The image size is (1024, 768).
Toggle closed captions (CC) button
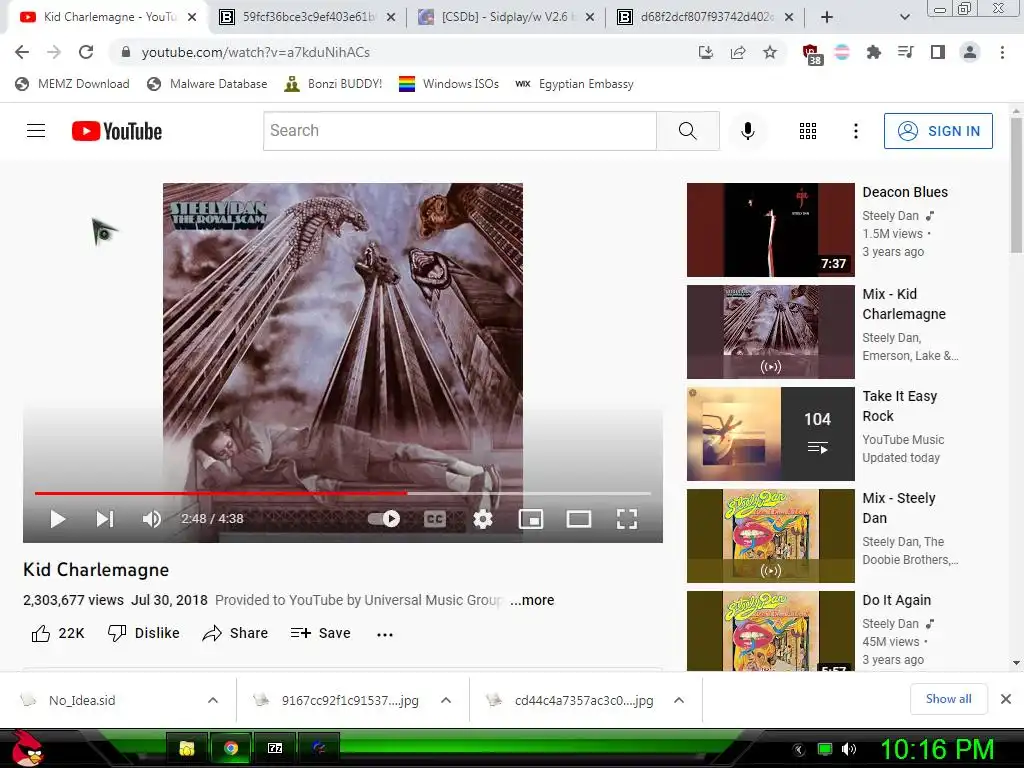coord(434,519)
